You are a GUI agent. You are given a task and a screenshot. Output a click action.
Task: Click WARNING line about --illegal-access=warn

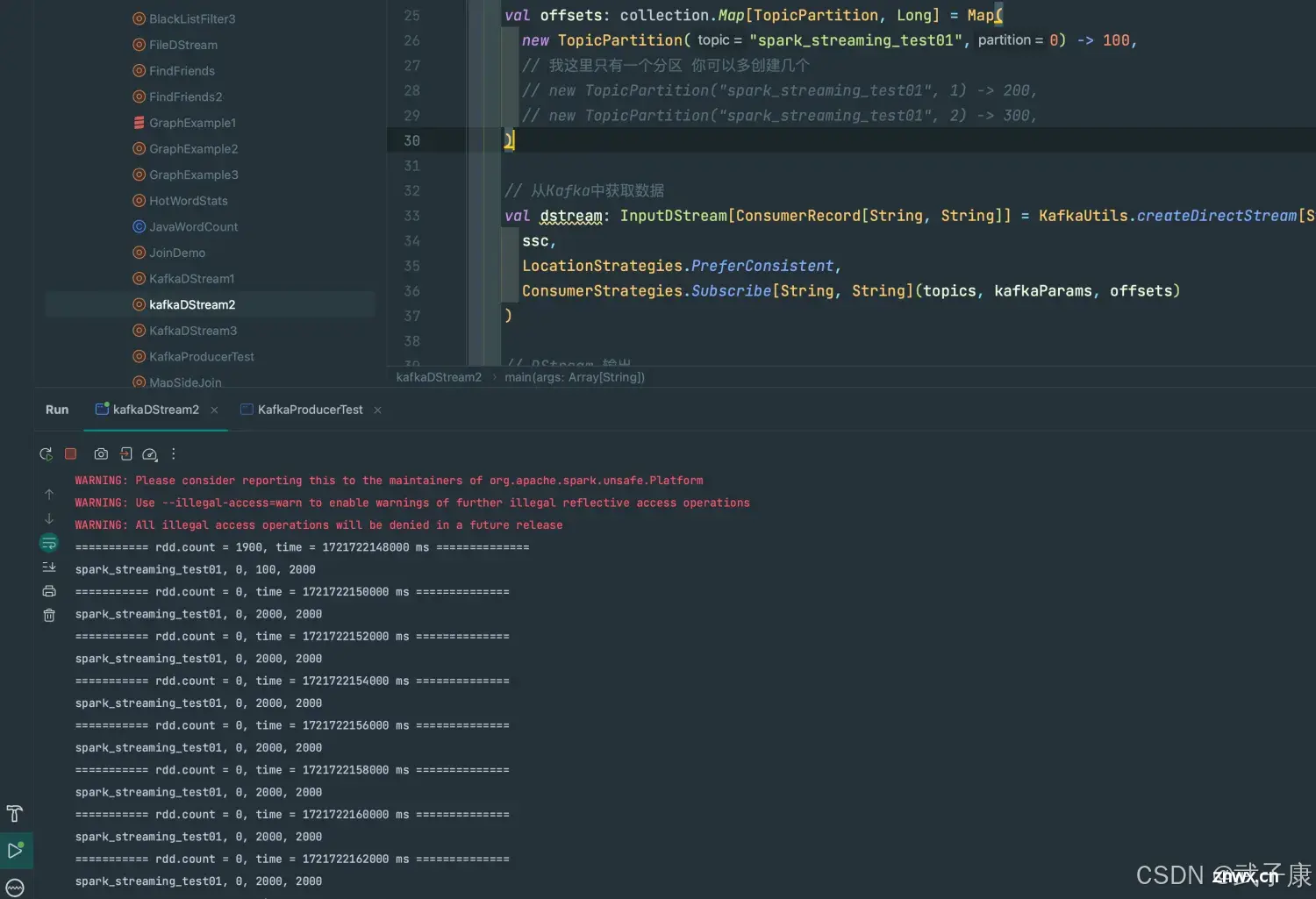412,503
